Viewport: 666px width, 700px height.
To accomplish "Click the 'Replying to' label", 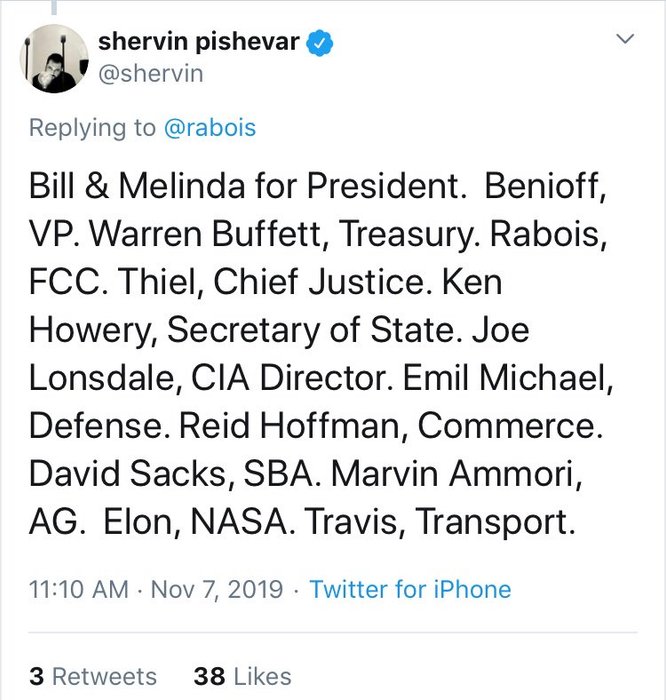I will click(x=93, y=128).
